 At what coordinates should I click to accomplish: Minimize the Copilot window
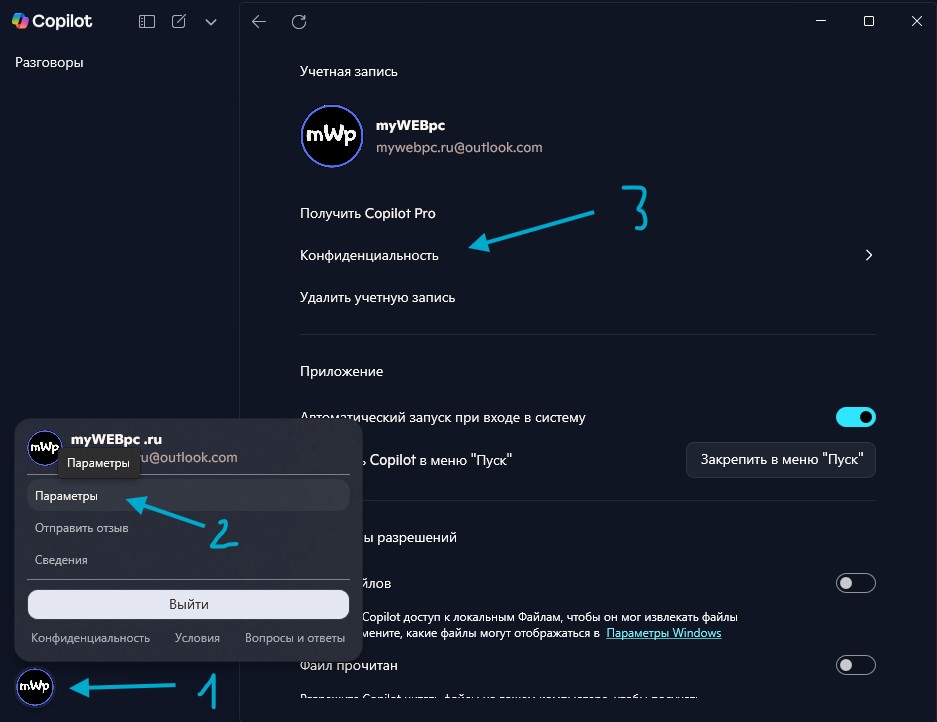[x=821, y=21]
